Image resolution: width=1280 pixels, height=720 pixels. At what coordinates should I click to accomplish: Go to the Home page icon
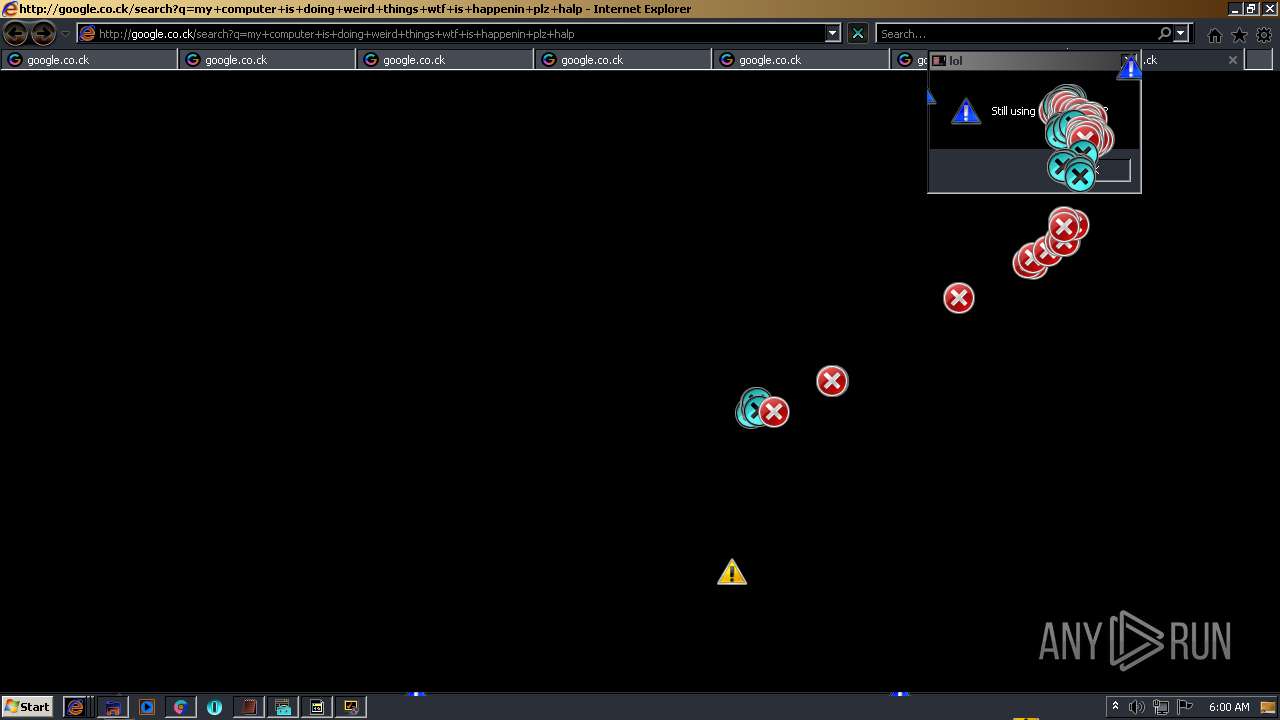[x=1214, y=35]
